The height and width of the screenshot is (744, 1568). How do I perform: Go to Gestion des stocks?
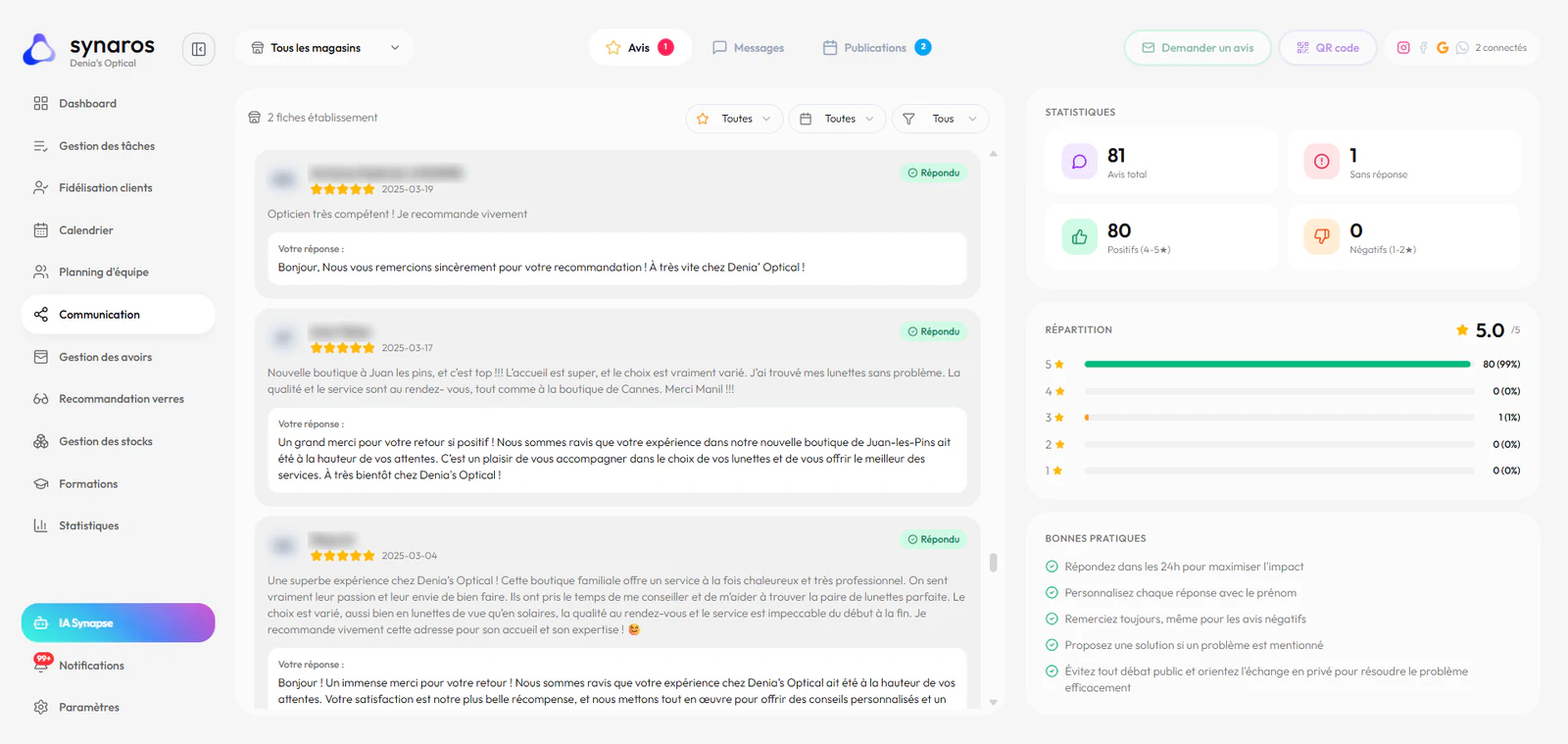click(118, 441)
